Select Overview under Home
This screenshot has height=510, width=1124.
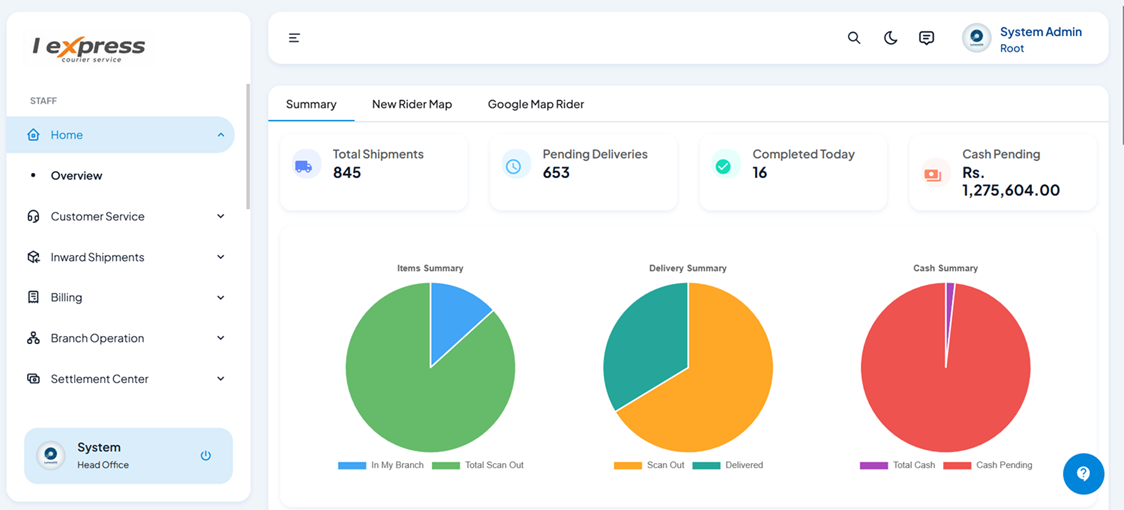(x=77, y=176)
